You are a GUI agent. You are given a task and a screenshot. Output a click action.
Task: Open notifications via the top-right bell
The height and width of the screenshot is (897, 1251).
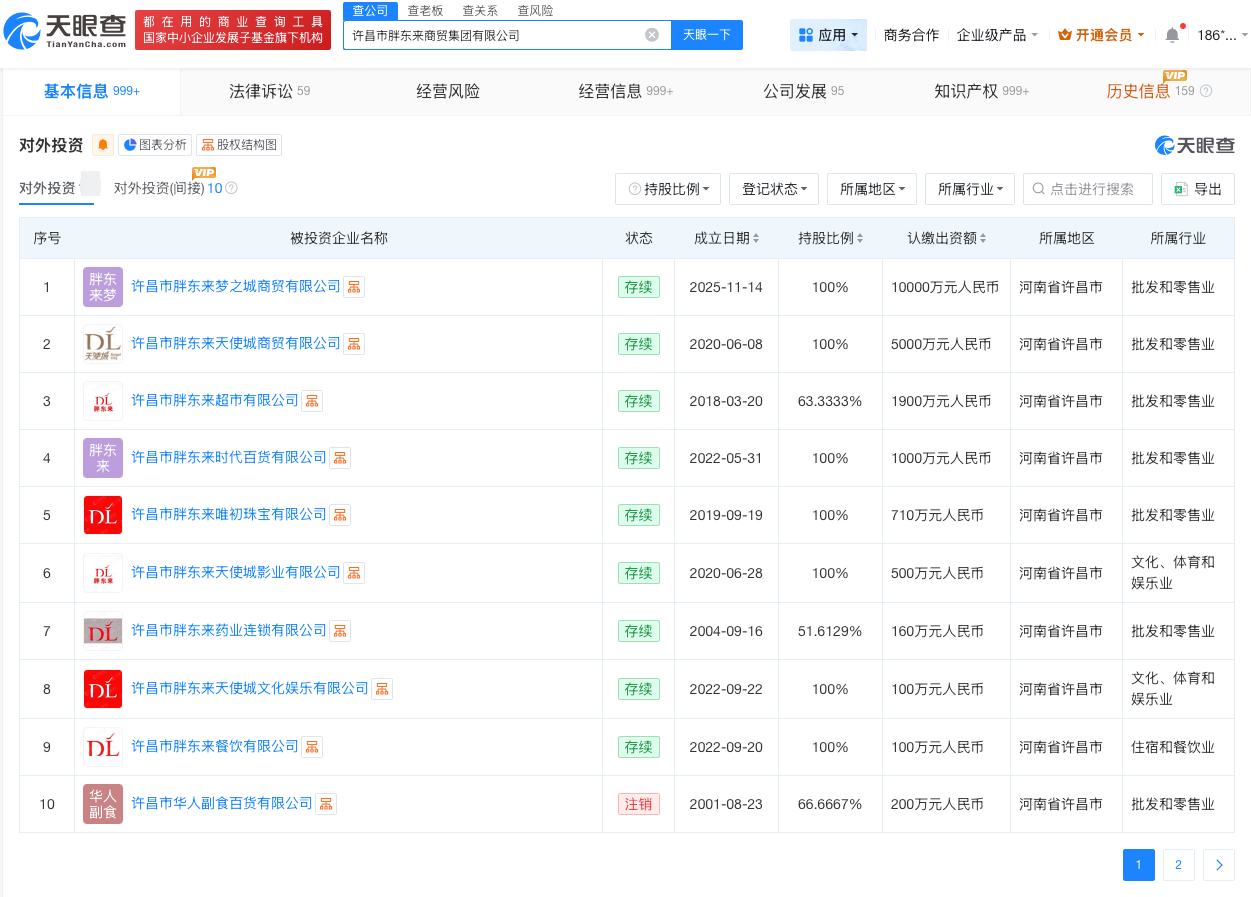point(1171,34)
